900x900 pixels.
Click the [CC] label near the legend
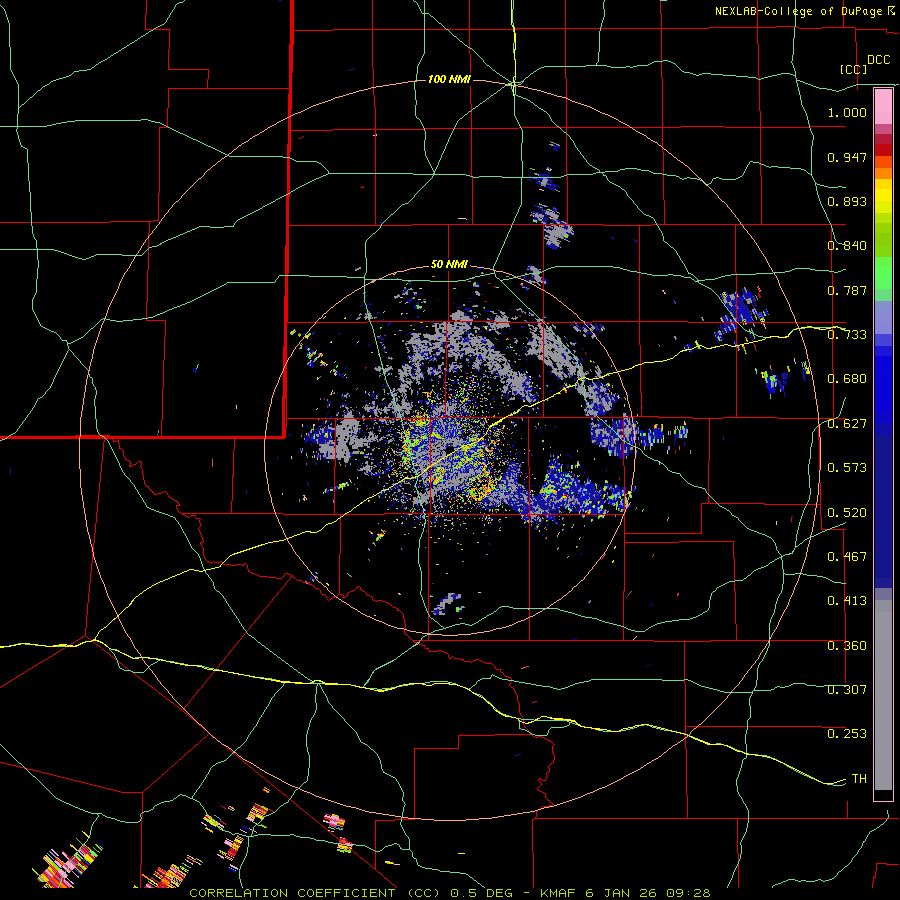coord(854,69)
